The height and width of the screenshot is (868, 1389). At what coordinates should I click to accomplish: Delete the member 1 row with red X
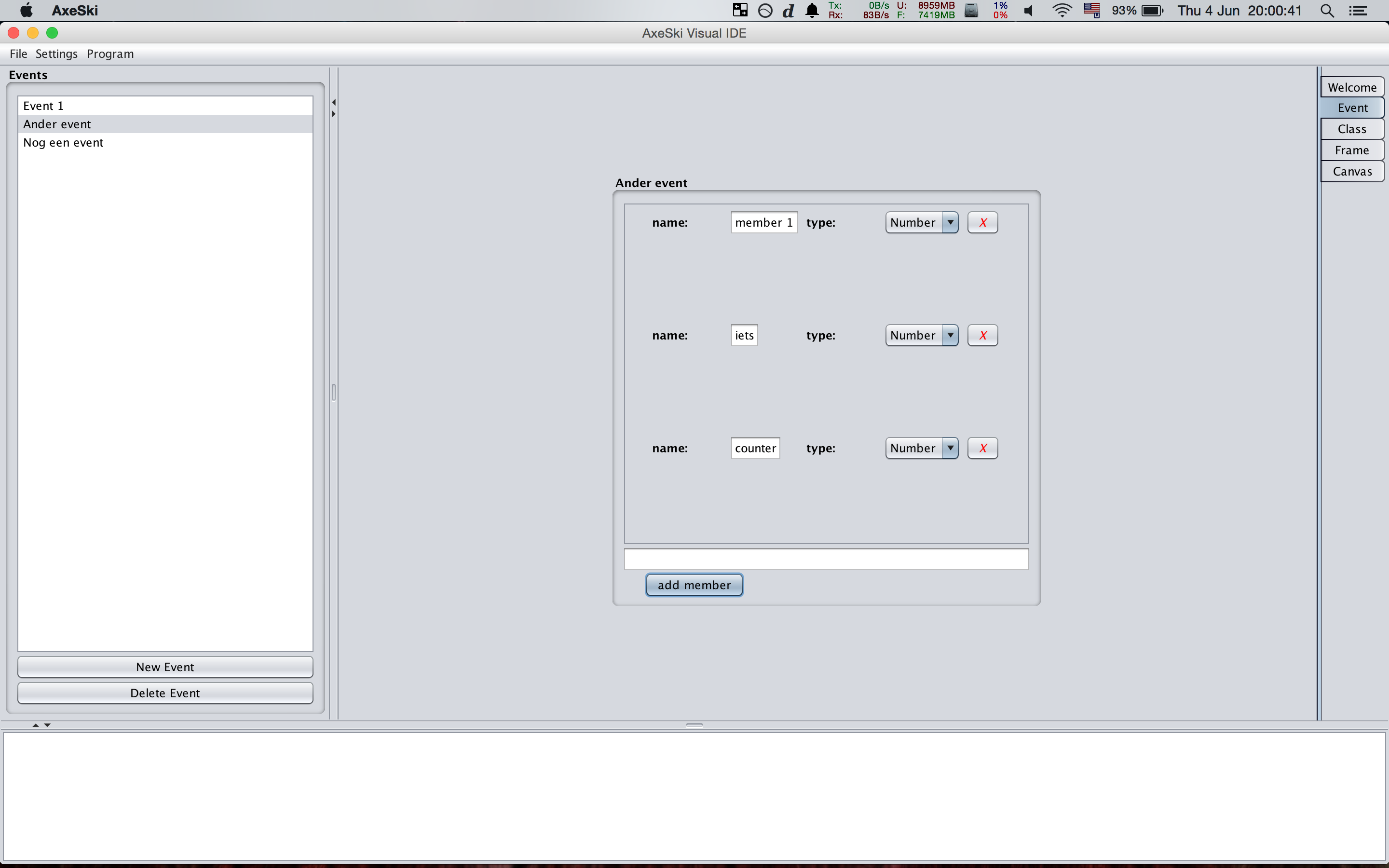coord(982,223)
